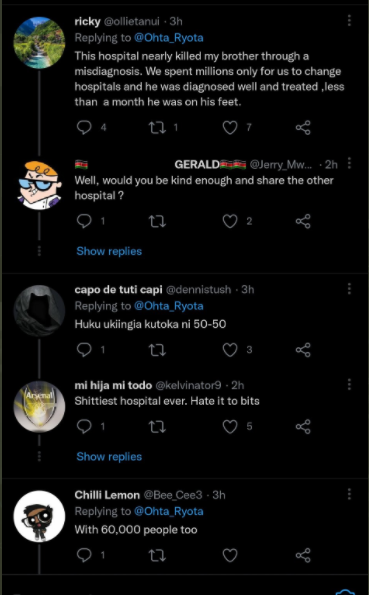369x595 pixels.
Task: Like the 'Shittiest hospital ever' tweet
Action: click(x=230, y=427)
